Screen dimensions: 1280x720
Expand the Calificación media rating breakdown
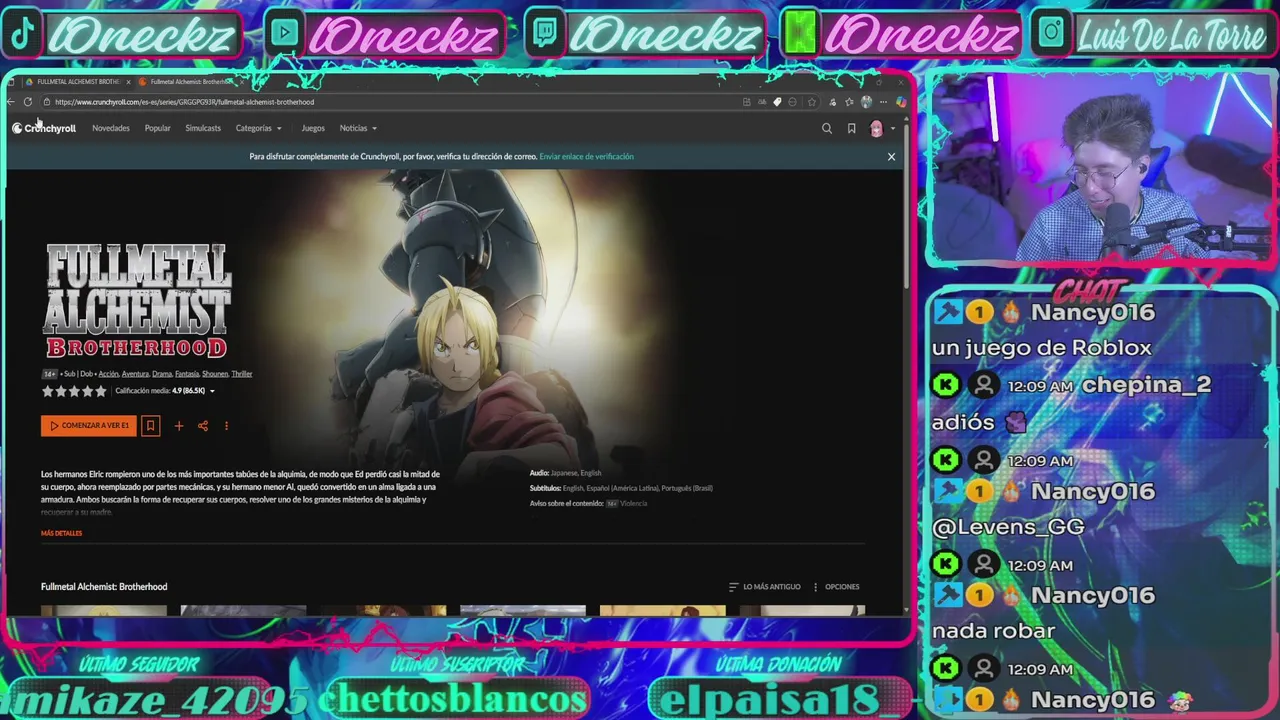tap(165, 391)
